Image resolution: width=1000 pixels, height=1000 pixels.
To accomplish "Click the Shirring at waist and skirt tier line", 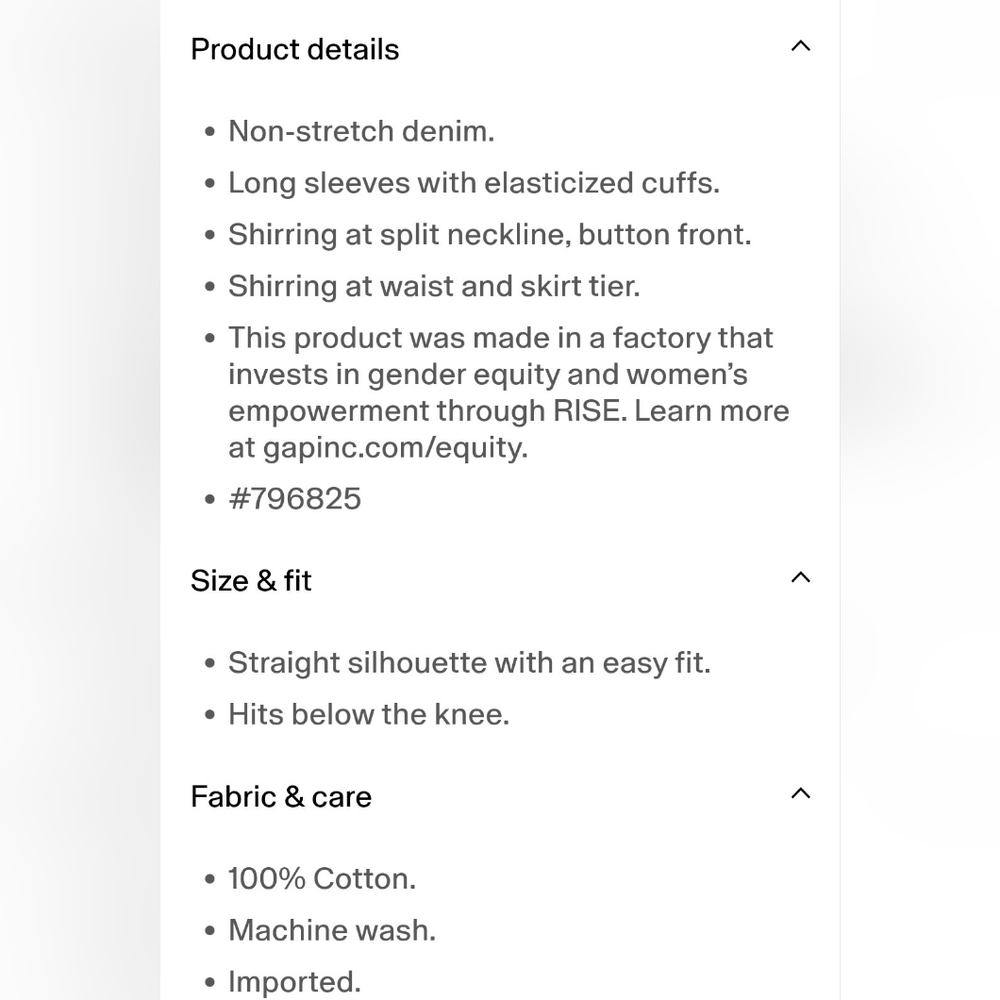I will (434, 286).
